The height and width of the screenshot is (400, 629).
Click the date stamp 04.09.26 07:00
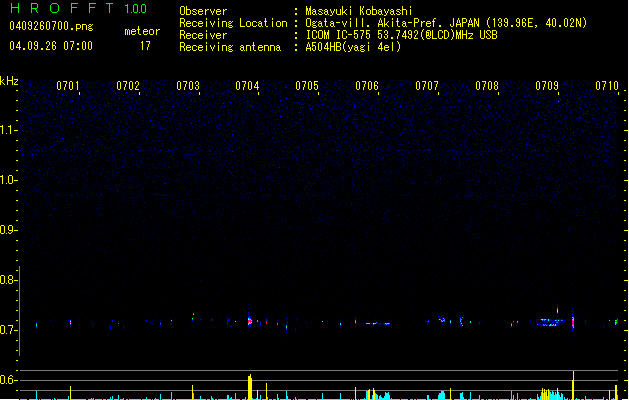[51, 46]
